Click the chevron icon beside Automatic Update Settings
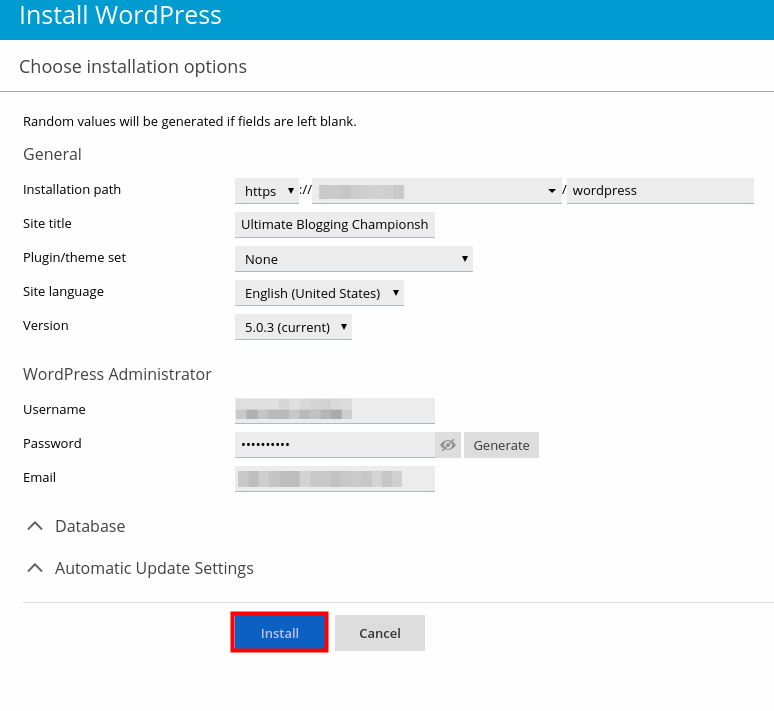This screenshot has height=711, width=774. point(35,568)
